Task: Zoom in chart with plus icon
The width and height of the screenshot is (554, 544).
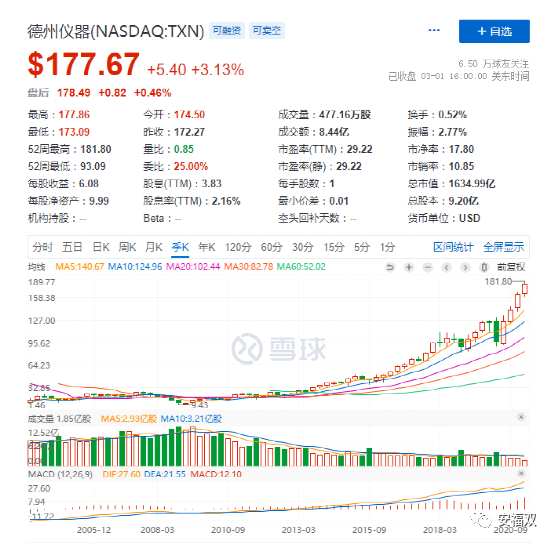Action: [x=409, y=267]
